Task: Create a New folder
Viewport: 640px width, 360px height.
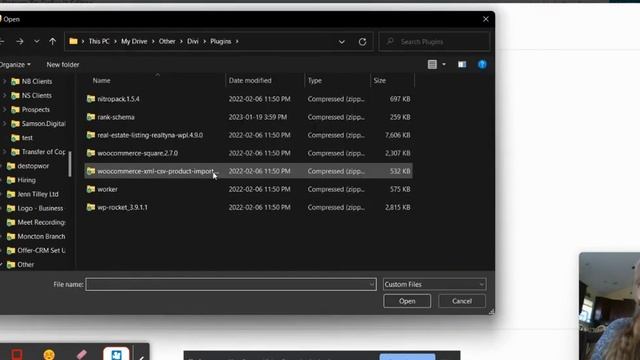Action: pyautogui.click(x=63, y=64)
